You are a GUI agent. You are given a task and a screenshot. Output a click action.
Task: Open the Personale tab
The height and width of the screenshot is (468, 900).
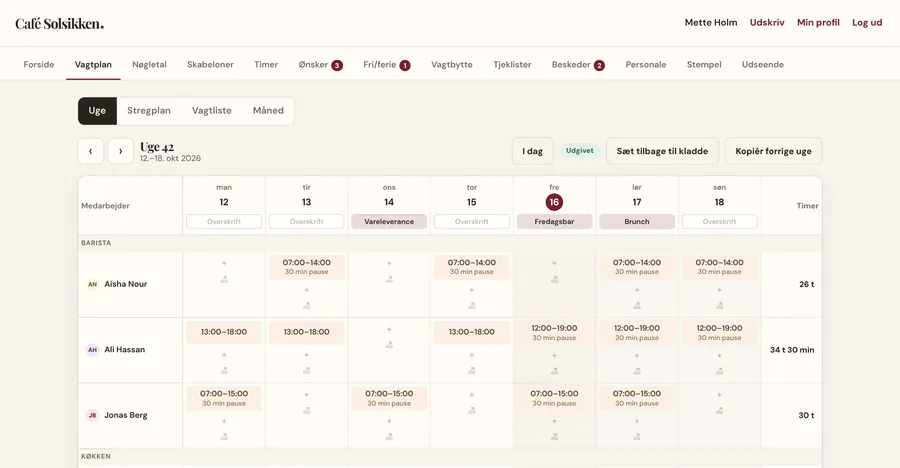coord(646,64)
